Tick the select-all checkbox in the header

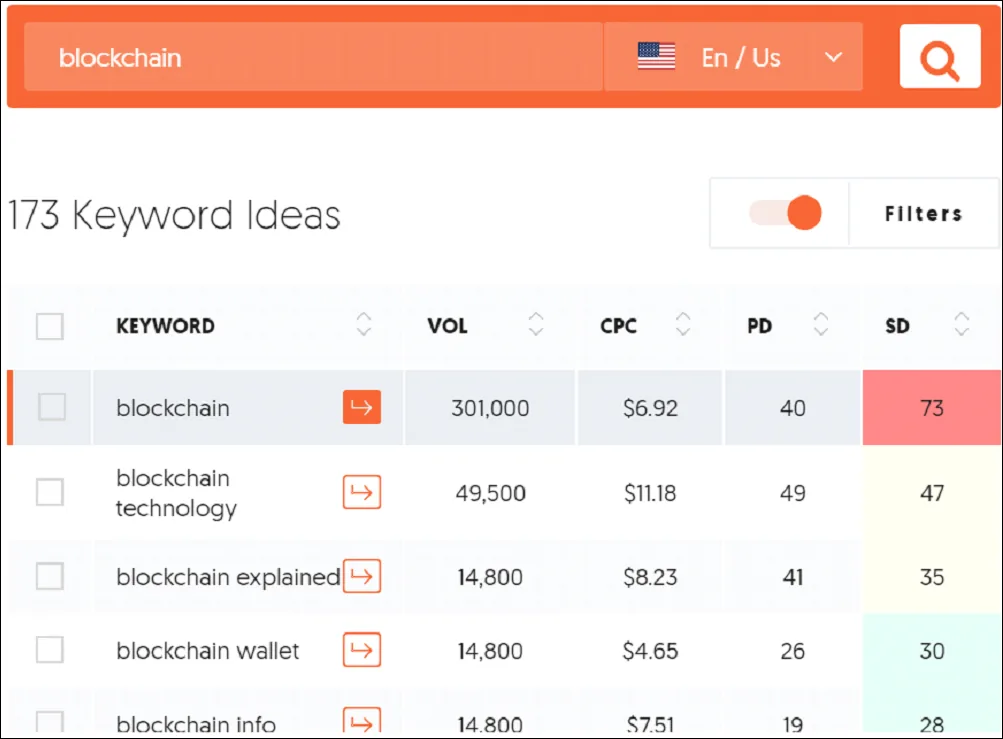(x=49, y=325)
